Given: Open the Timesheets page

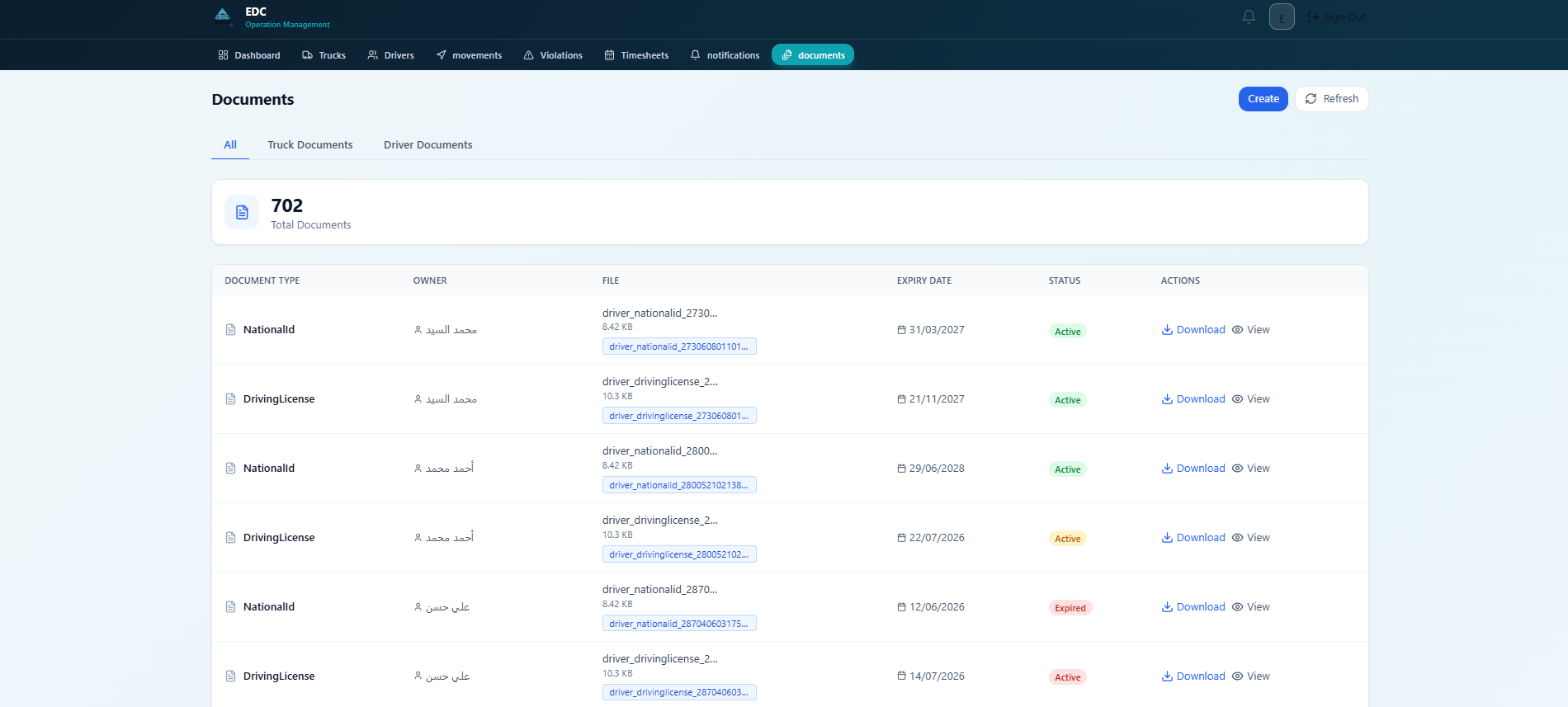Looking at the screenshot, I should (636, 55).
